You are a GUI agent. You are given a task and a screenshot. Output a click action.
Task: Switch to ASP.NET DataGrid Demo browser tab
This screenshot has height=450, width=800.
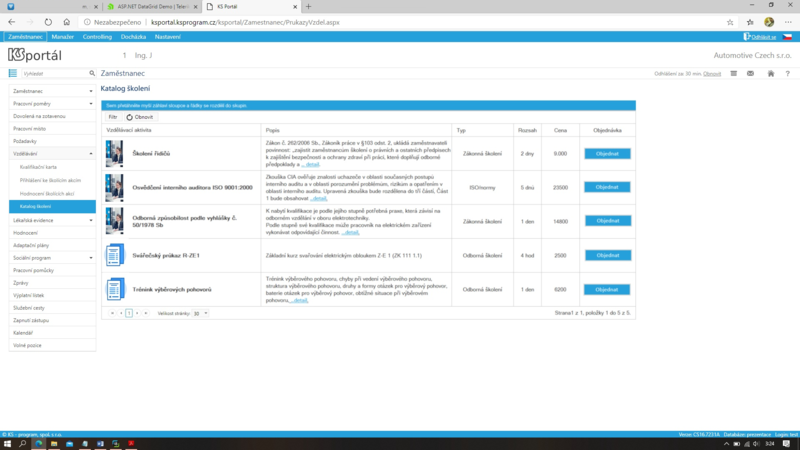[152, 7]
